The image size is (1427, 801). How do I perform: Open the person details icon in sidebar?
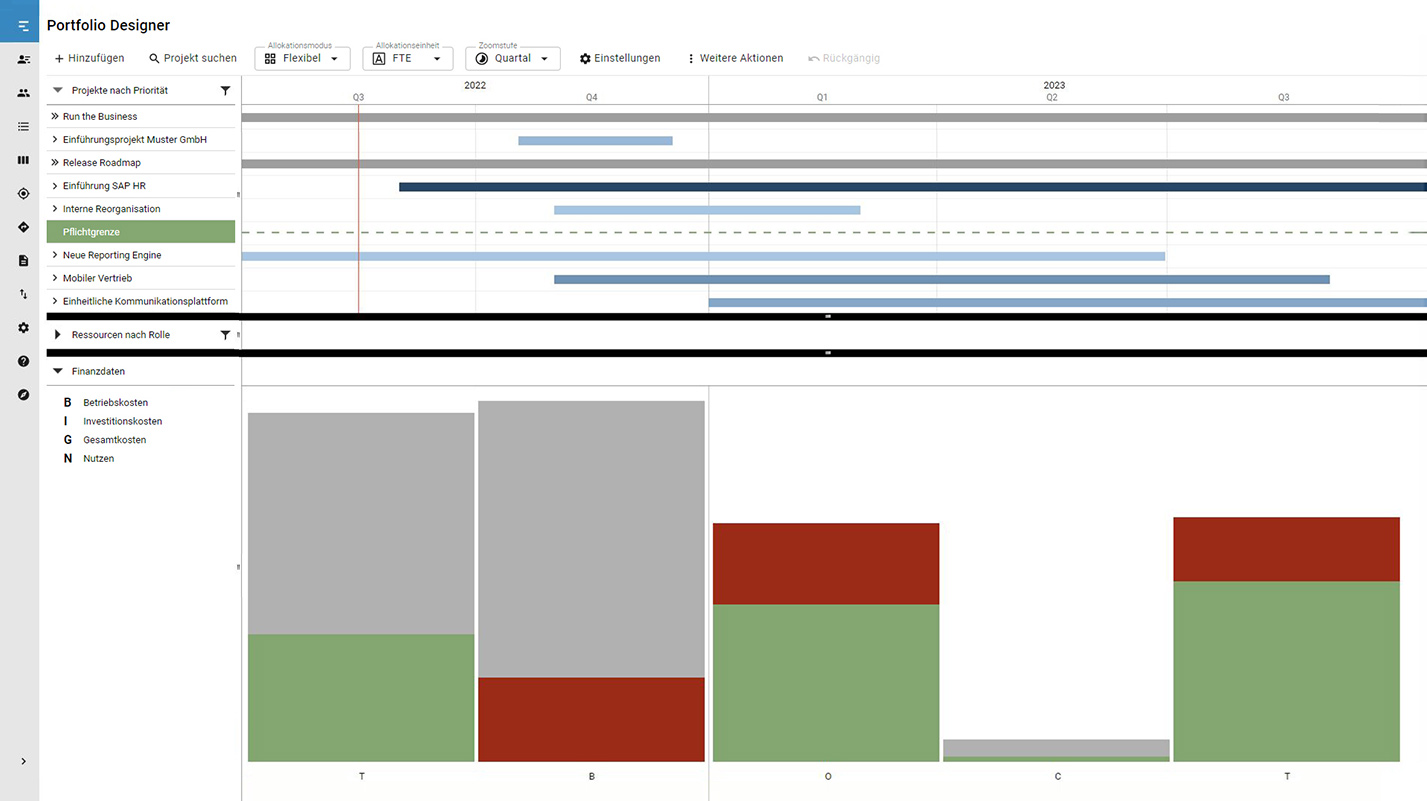pos(23,60)
